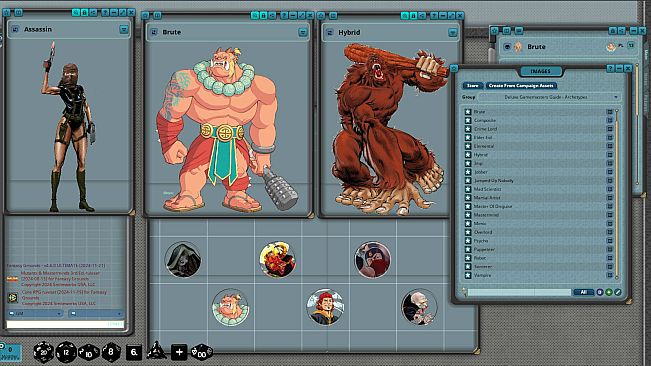Toggle star icon beside Jobber row
Image resolution: width=651 pixels, height=366 pixels.
coord(468,172)
